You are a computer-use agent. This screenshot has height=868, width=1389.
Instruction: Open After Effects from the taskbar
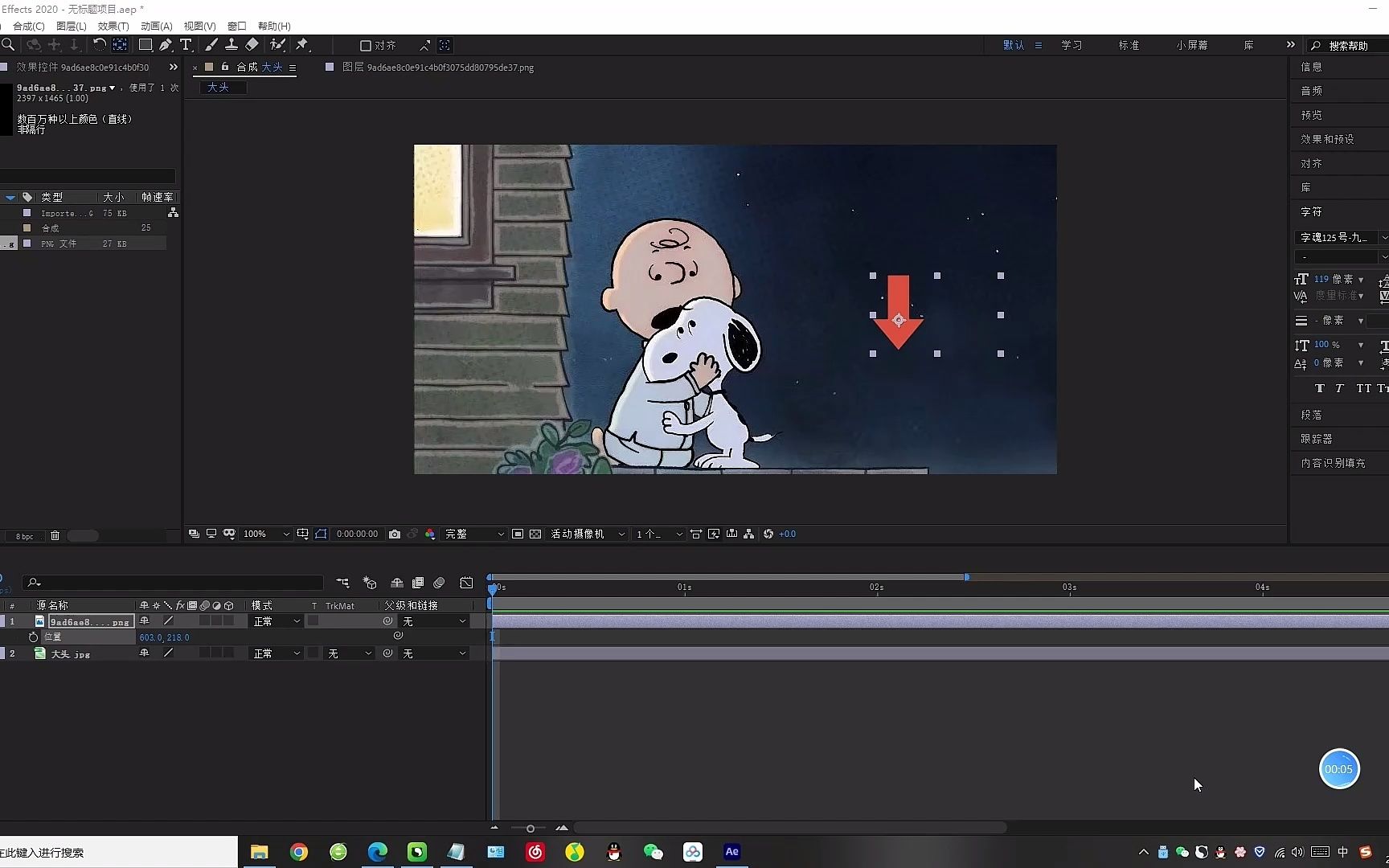pyautogui.click(x=731, y=852)
